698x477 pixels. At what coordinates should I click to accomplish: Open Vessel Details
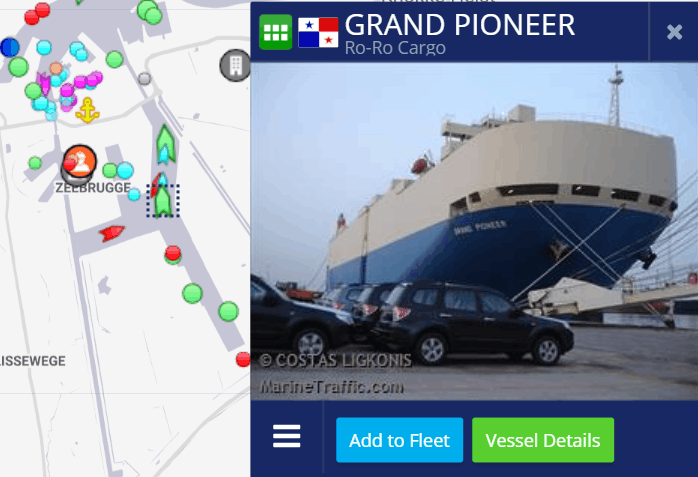pos(543,440)
